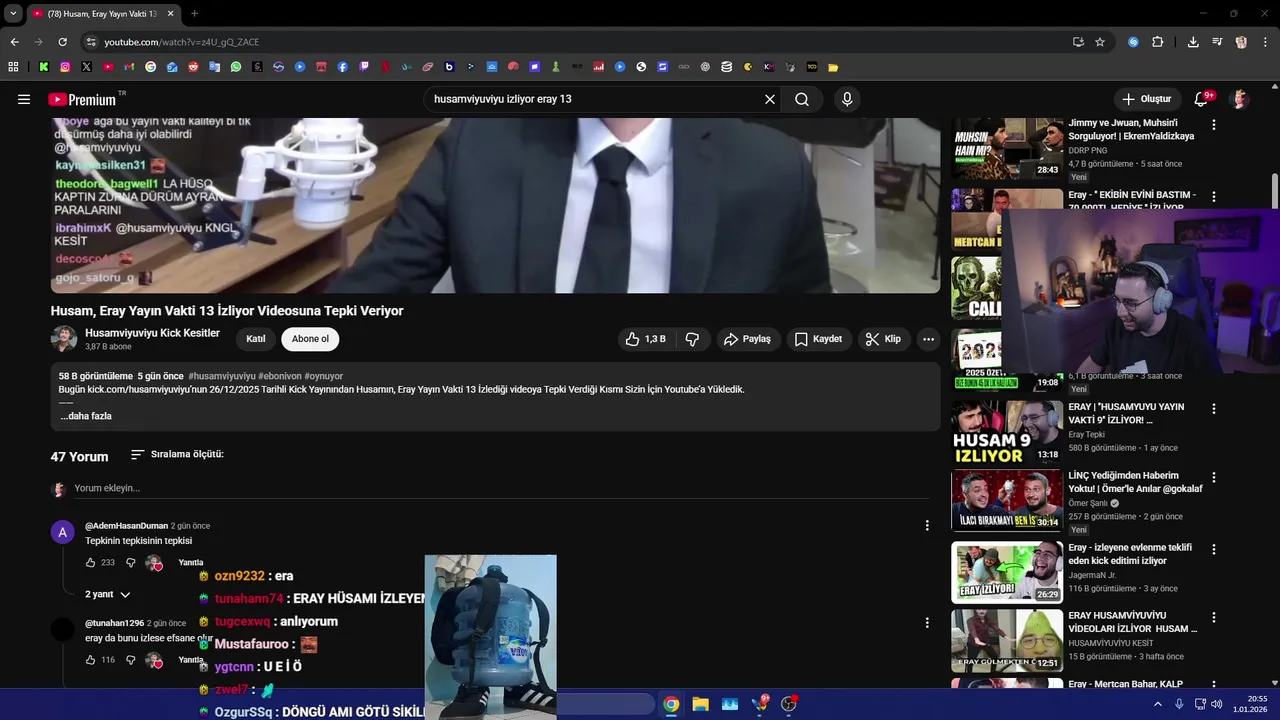This screenshot has height=720, width=1280.
Task: Open Chrome tab search dropdown
Action: tap(13, 14)
